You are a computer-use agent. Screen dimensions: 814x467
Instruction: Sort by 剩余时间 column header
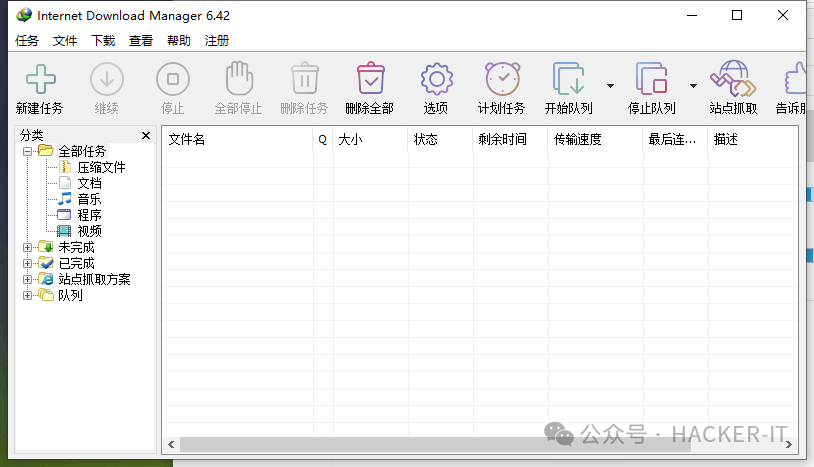(510, 139)
